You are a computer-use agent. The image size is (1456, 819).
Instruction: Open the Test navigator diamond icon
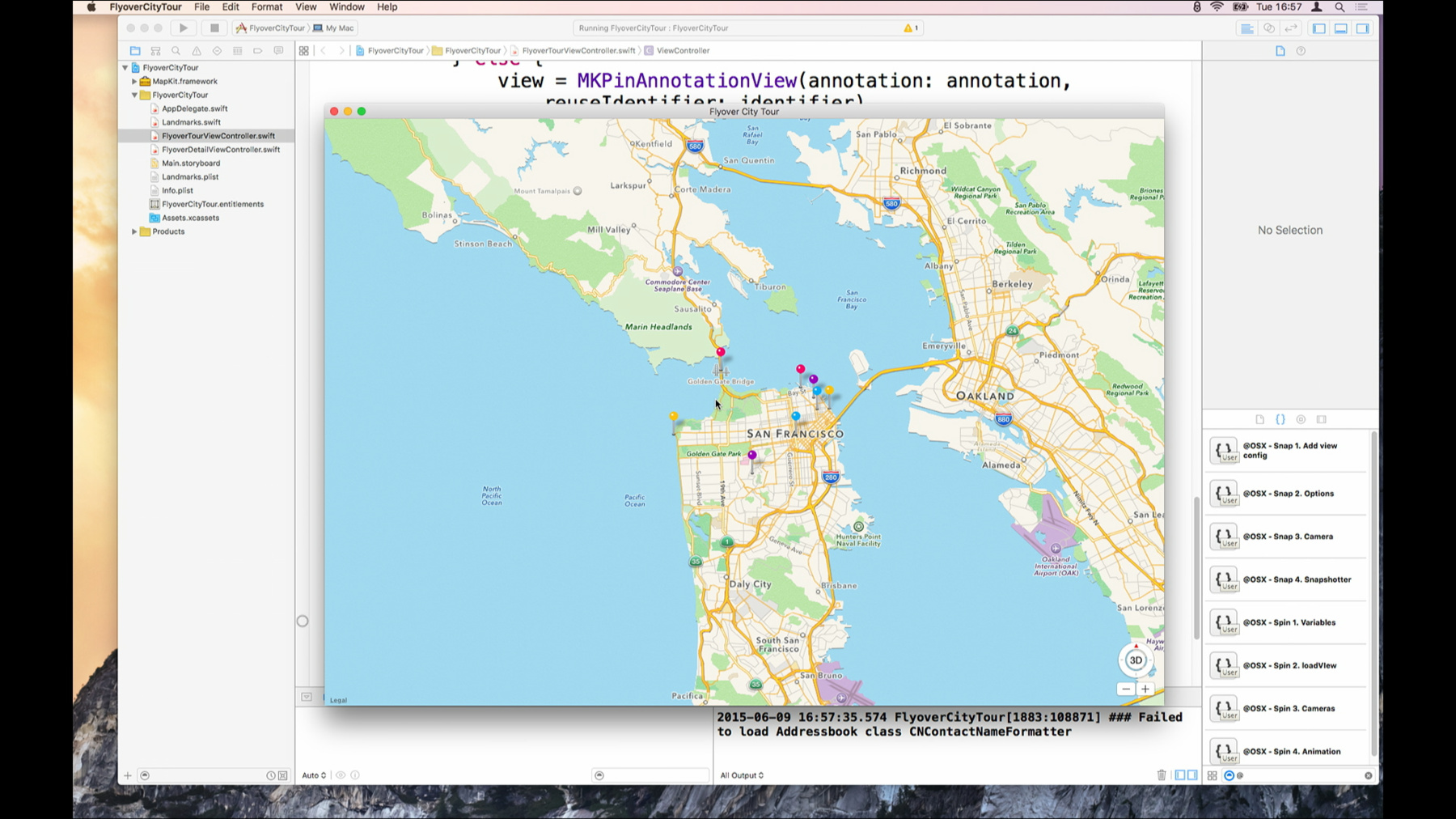coord(217,50)
